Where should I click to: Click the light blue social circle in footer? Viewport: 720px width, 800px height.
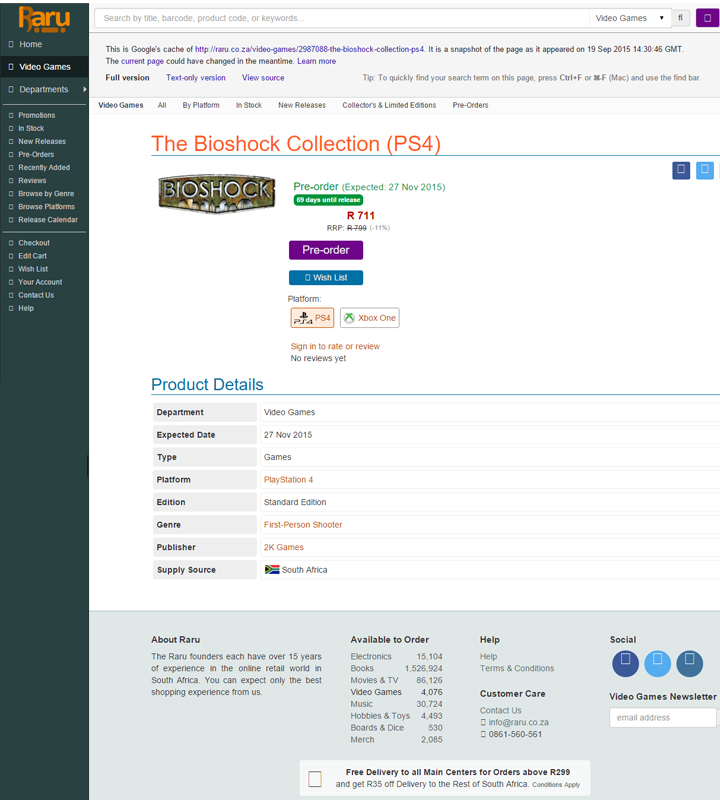[x=658, y=663]
